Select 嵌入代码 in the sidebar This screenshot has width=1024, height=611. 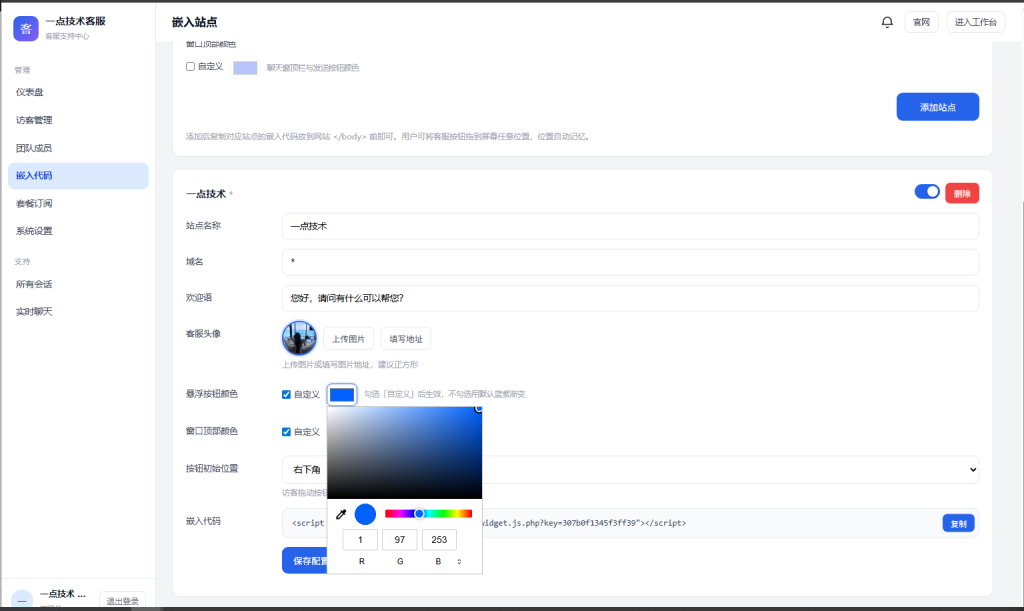78,176
